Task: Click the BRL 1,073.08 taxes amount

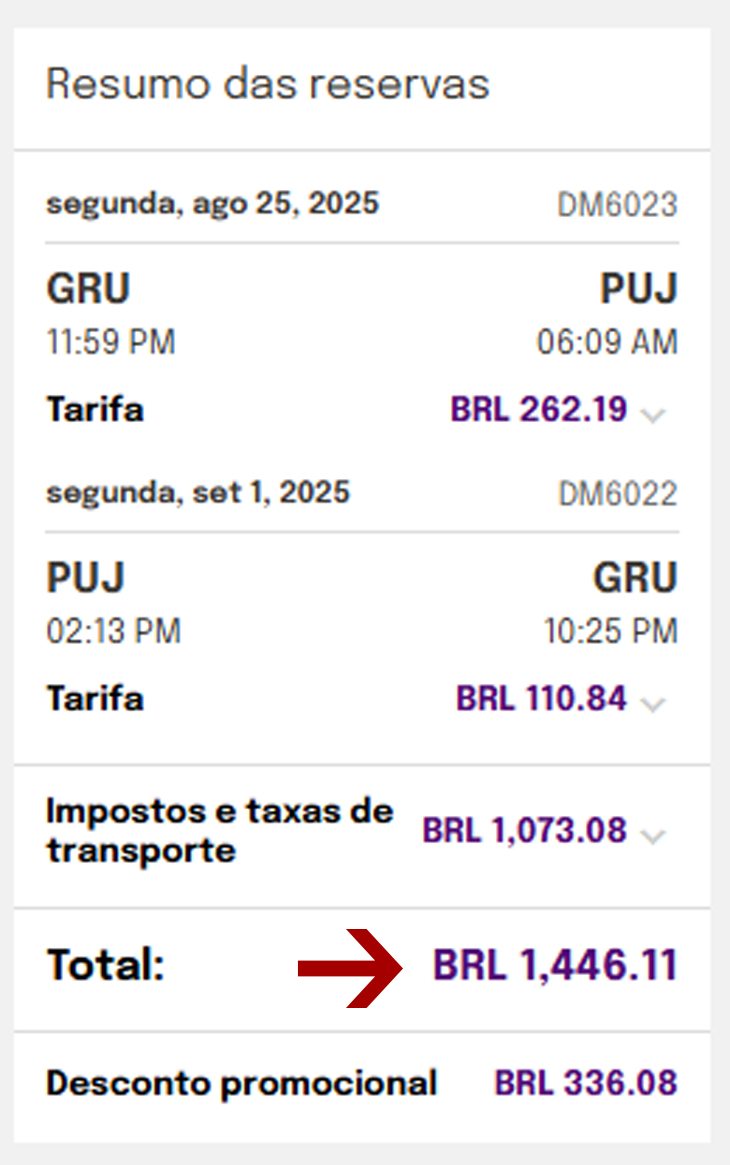Action: pos(525,830)
